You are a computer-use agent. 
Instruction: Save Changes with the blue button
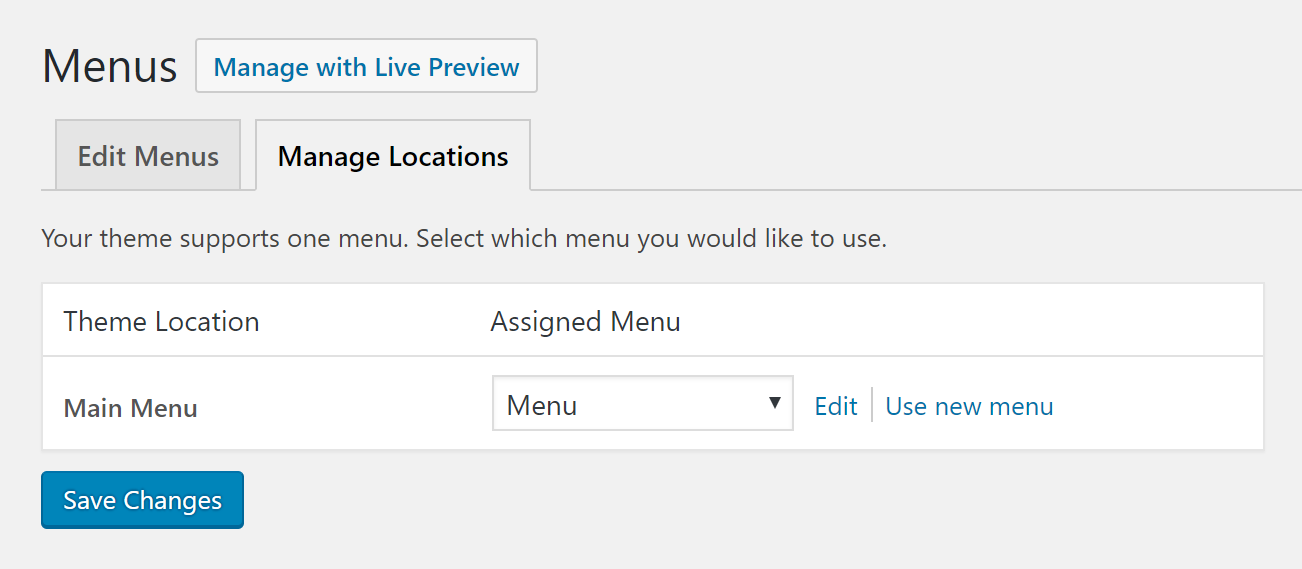142,500
